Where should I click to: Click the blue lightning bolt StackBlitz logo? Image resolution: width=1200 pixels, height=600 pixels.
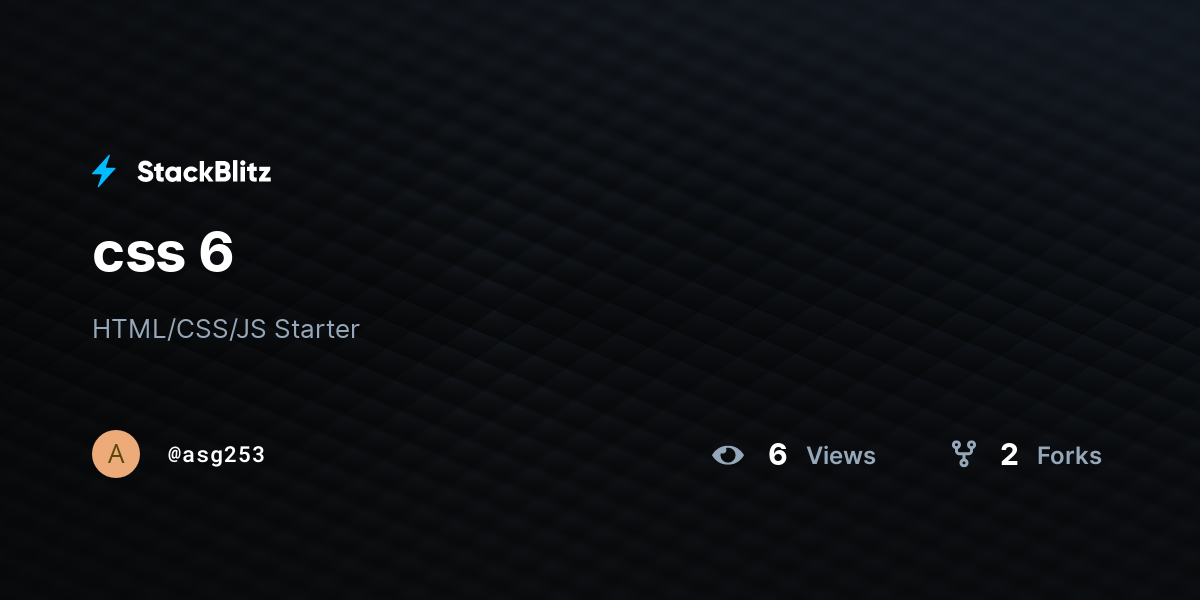(x=104, y=171)
